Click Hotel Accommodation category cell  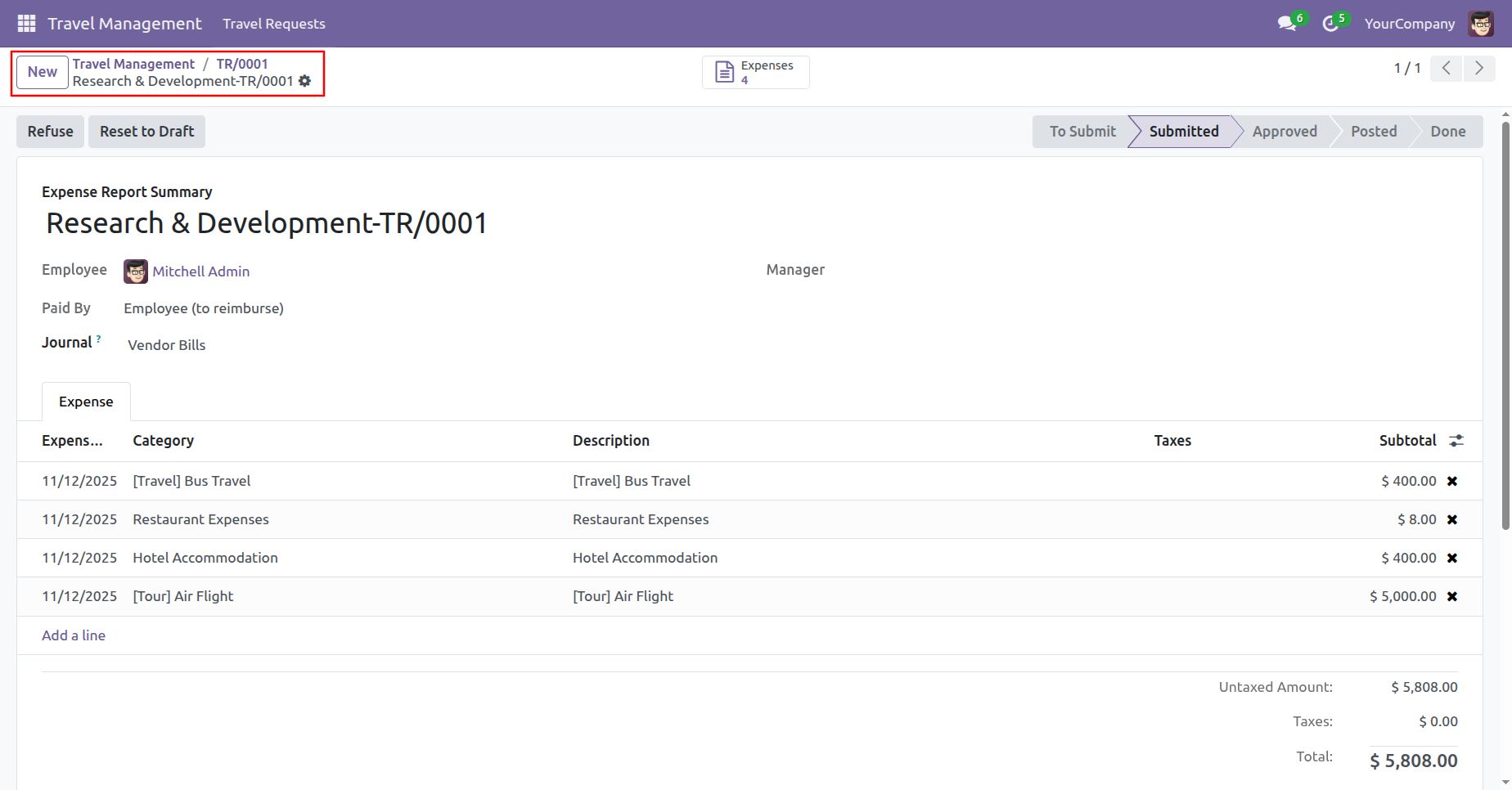(x=205, y=558)
